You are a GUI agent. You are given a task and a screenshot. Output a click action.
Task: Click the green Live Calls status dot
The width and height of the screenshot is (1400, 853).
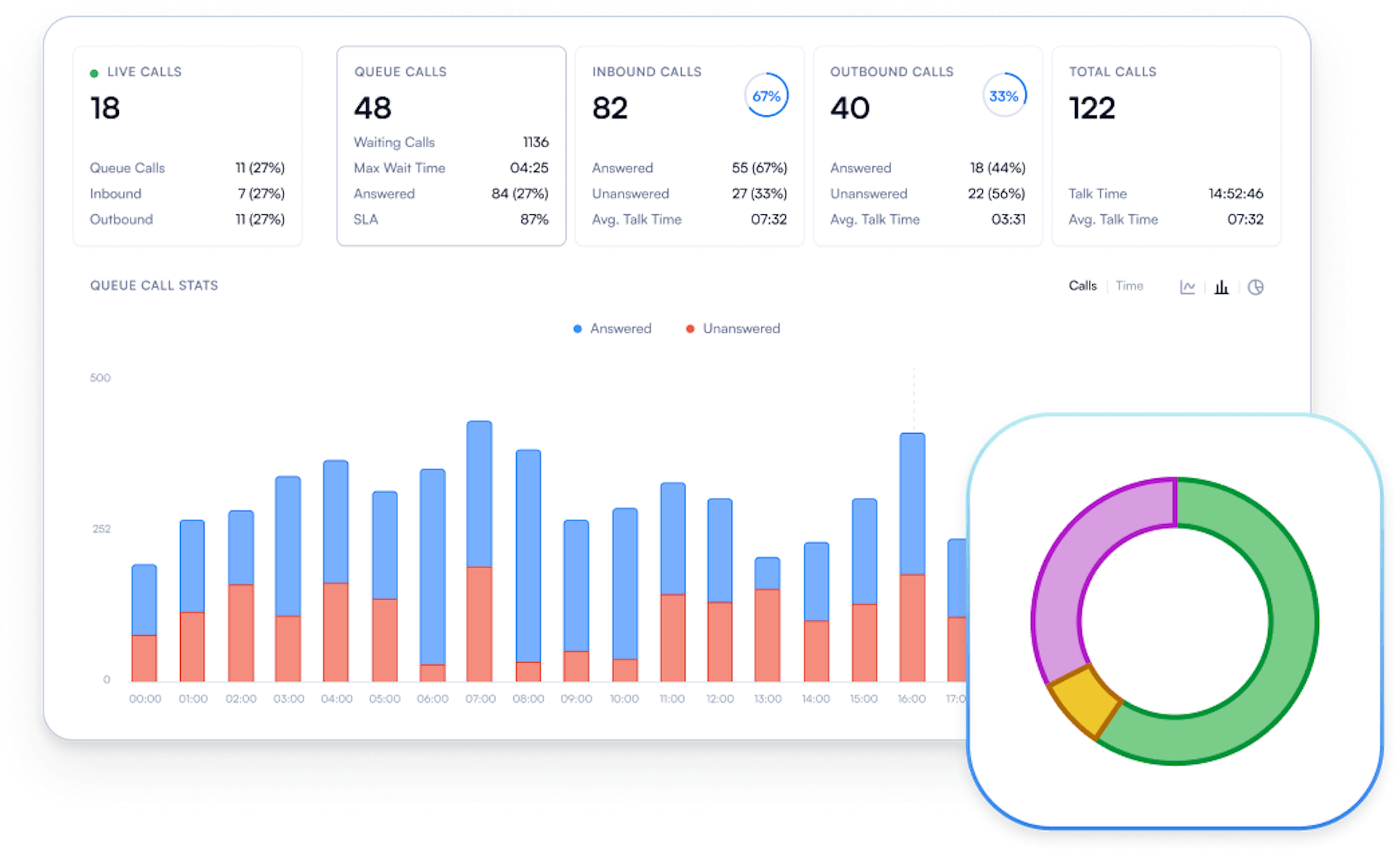point(94,73)
